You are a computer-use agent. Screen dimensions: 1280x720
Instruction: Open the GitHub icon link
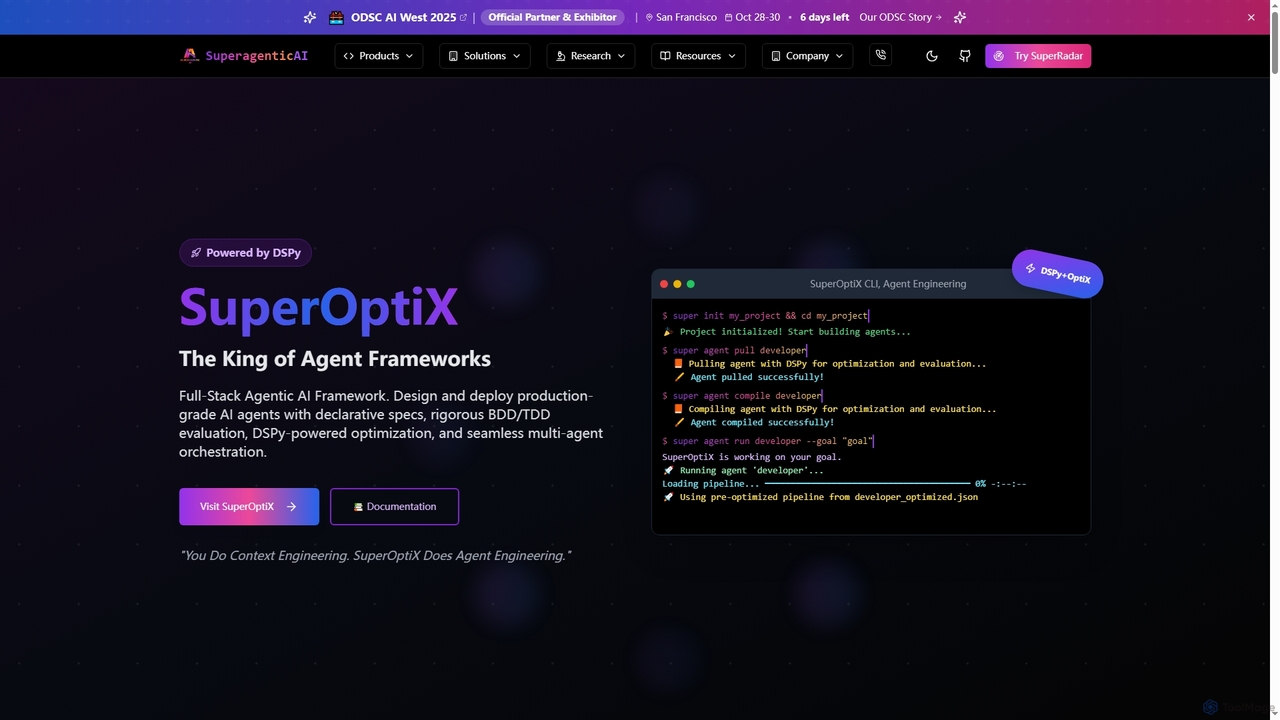pyautogui.click(x=965, y=56)
